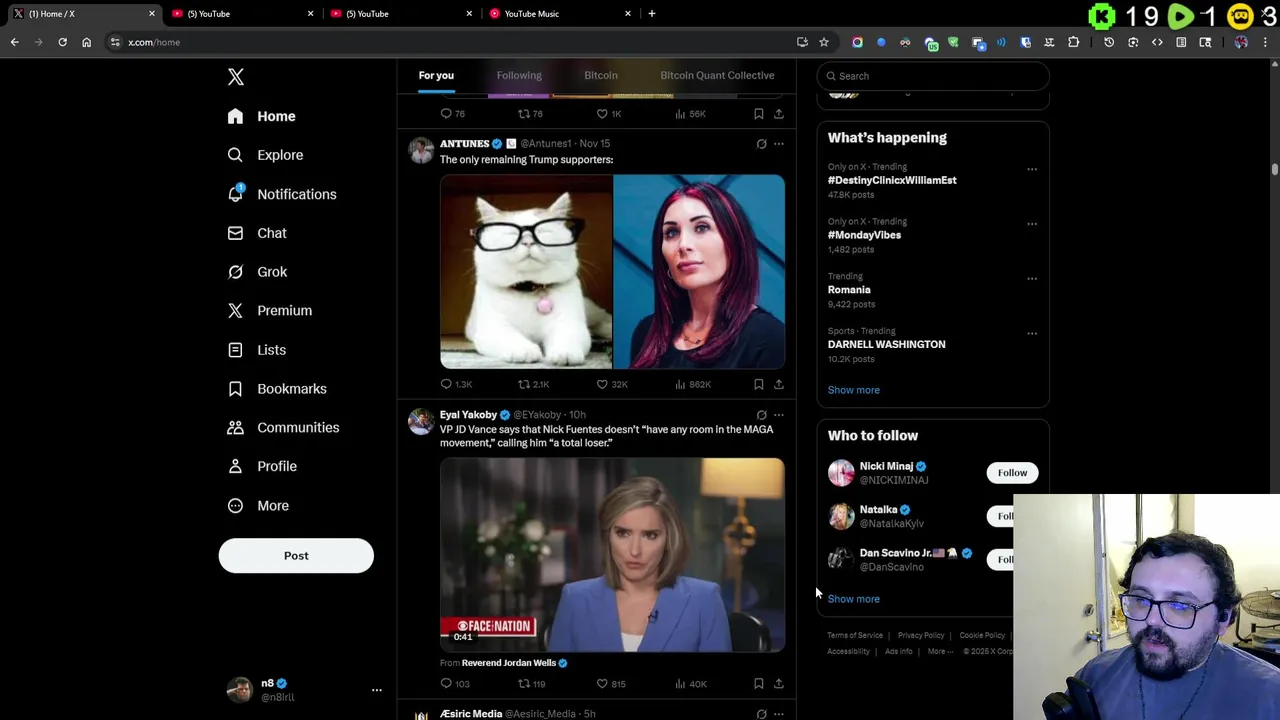Click the X logo in the sidebar
Screen dimensions: 1280x720
point(236,77)
